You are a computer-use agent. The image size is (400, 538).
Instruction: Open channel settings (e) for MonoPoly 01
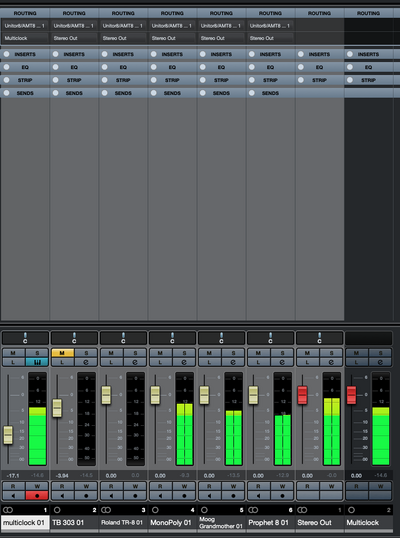[x=184, y=362]
